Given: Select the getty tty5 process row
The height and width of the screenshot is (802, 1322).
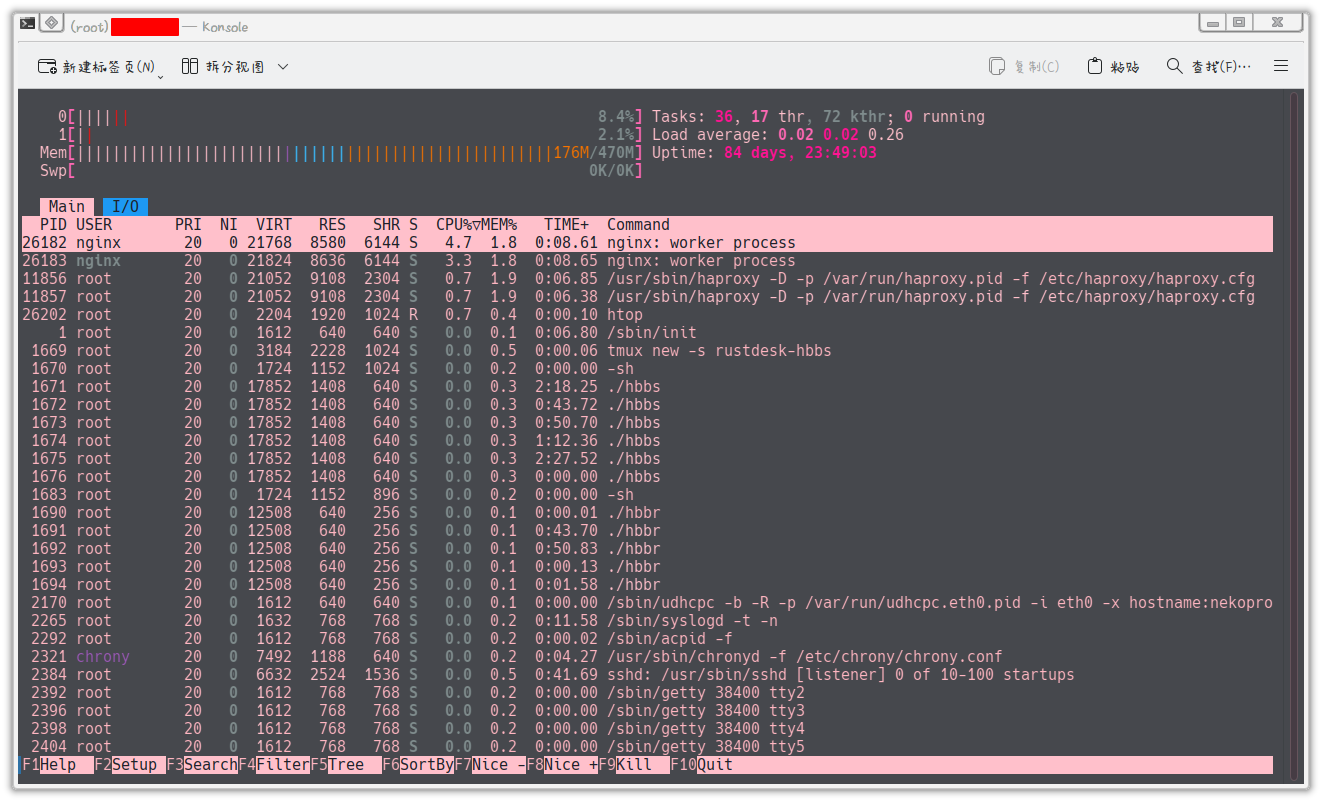Looking at the screenshot, I should (x=647, y=747).
